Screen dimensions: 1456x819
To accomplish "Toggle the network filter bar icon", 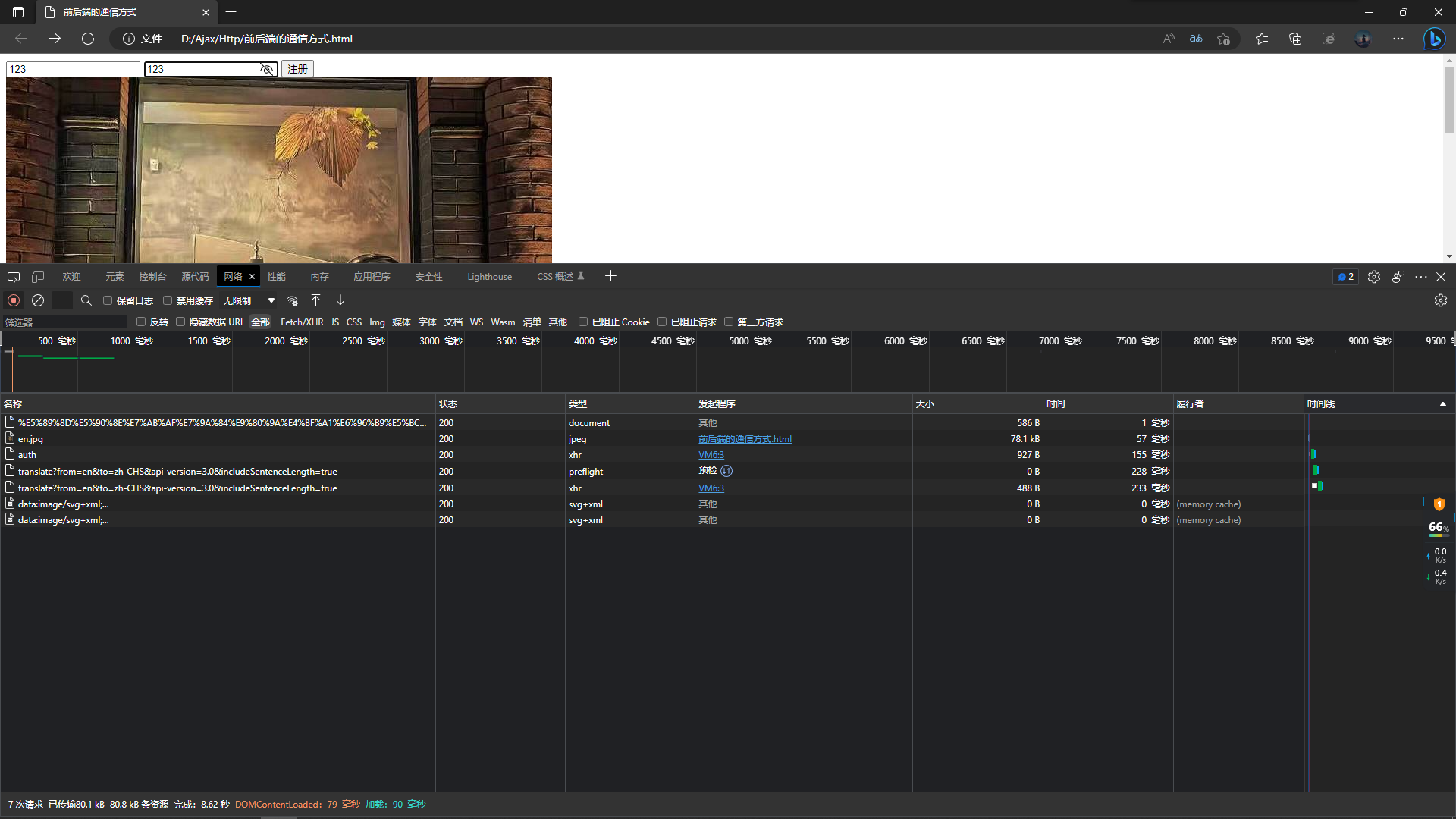I will pyautogui.click(x=62, y=300).
